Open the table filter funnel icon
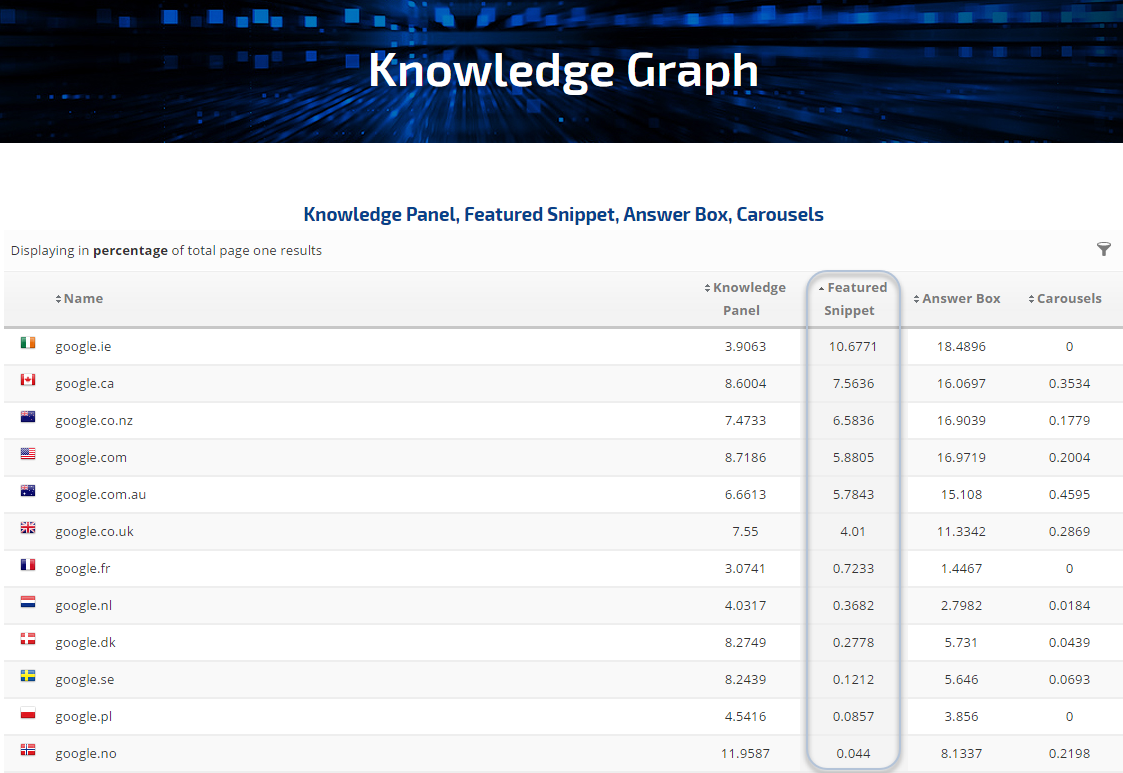 coord(1104,249)
